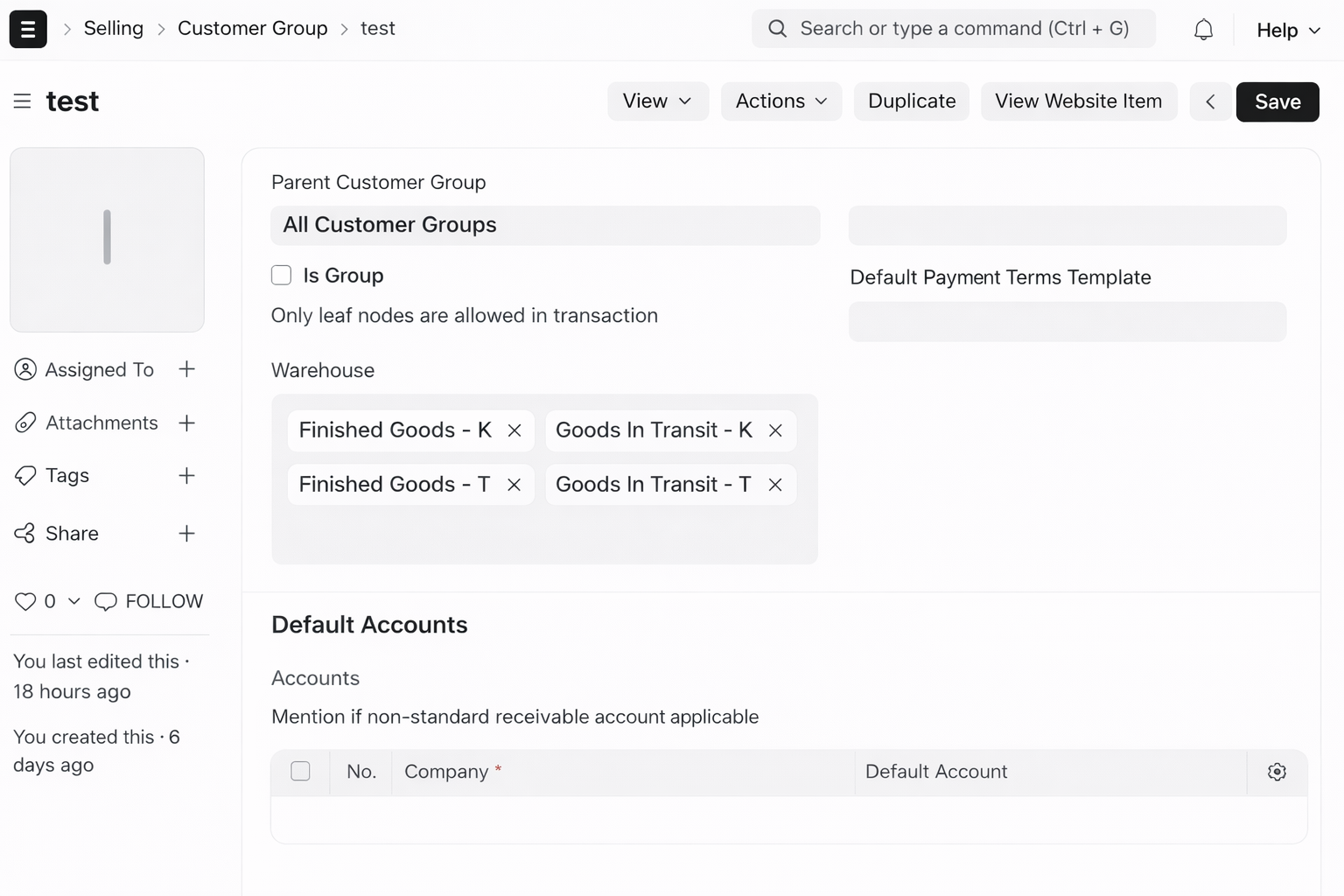Click the Attachments paperclip icon
Viewport: 1344px width, 896px height.
(x=25, y=423)
